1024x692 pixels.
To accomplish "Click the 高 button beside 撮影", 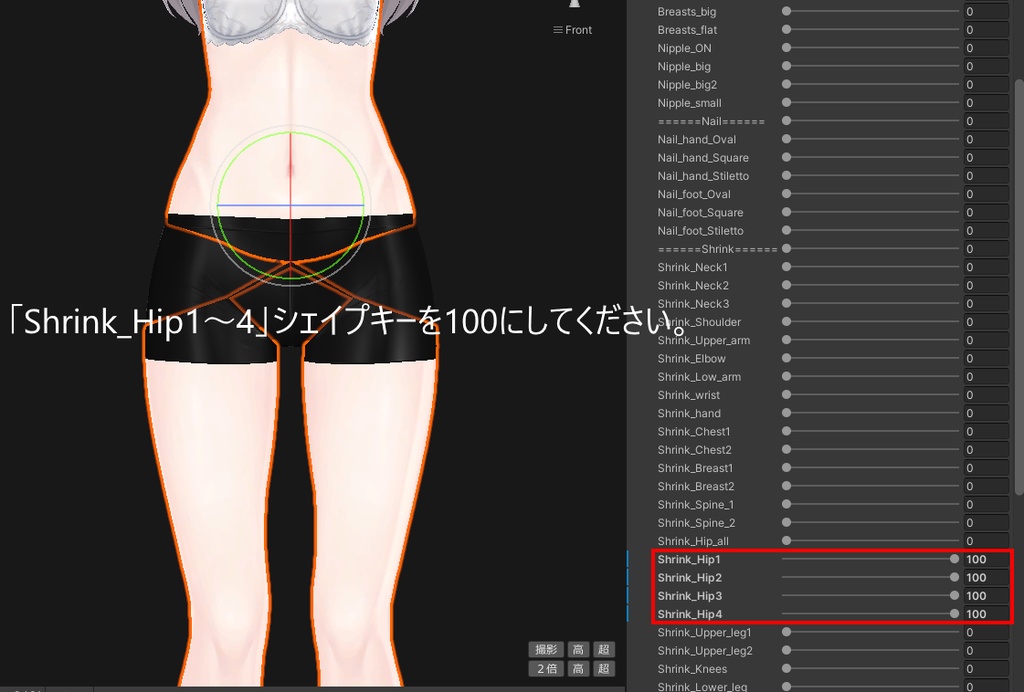I will (x=578, y=650).
